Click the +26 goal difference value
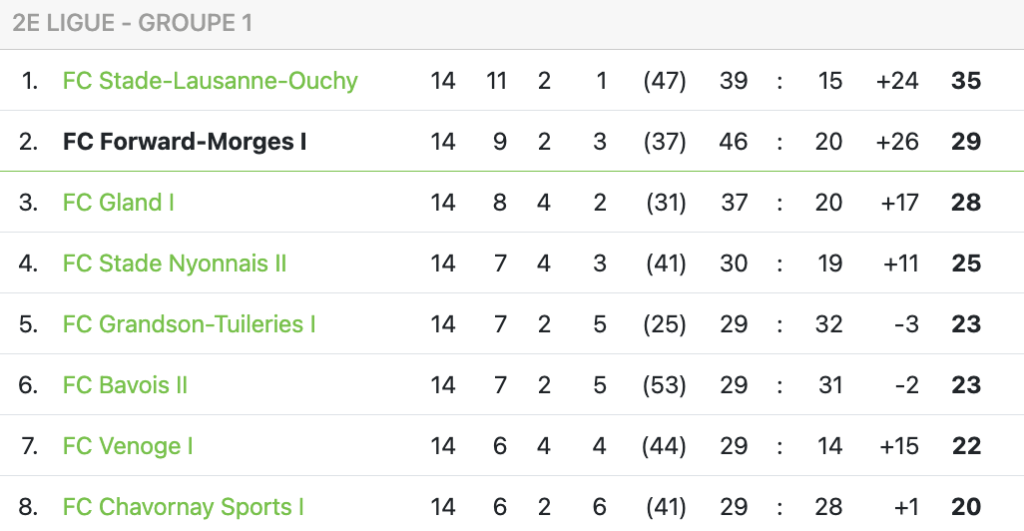The width and height of the screenshot is (1024, 531). 897,141
